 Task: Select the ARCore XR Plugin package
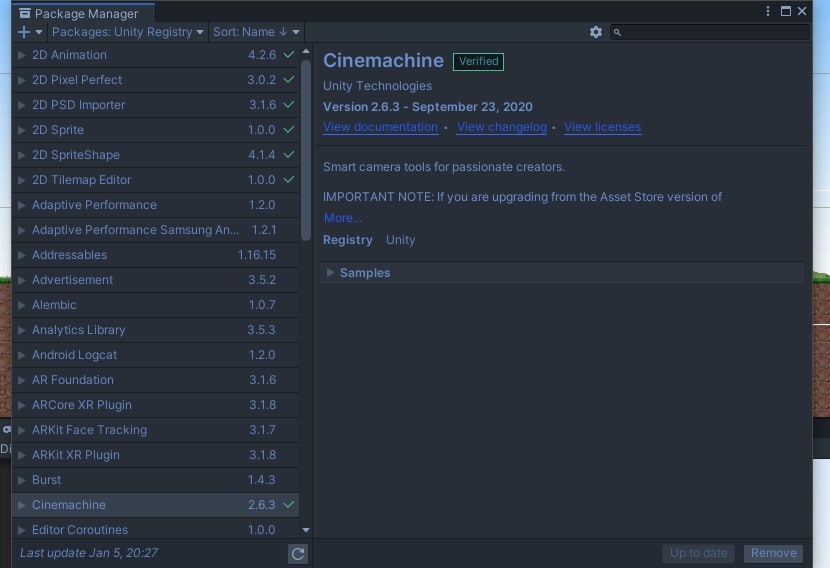(x=156, y=405)
